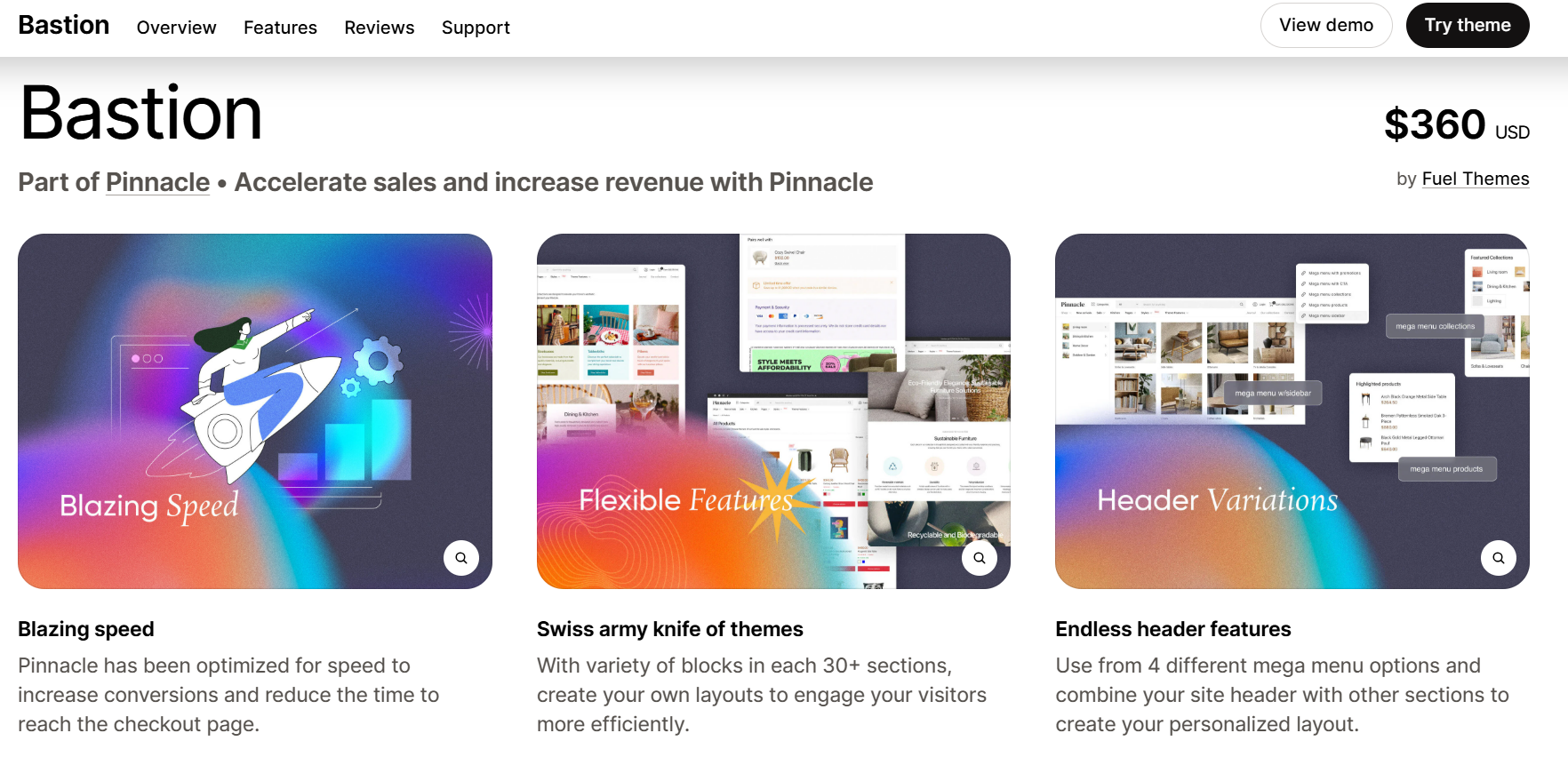This screenshot has width=1568, height=765.
Task: Click the Swiss army knife of themes heading
Action: point(670,629)
